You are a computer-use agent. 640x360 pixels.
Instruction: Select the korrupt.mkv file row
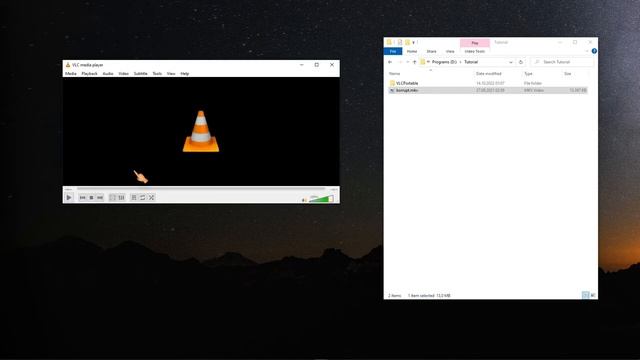(488, 90)
